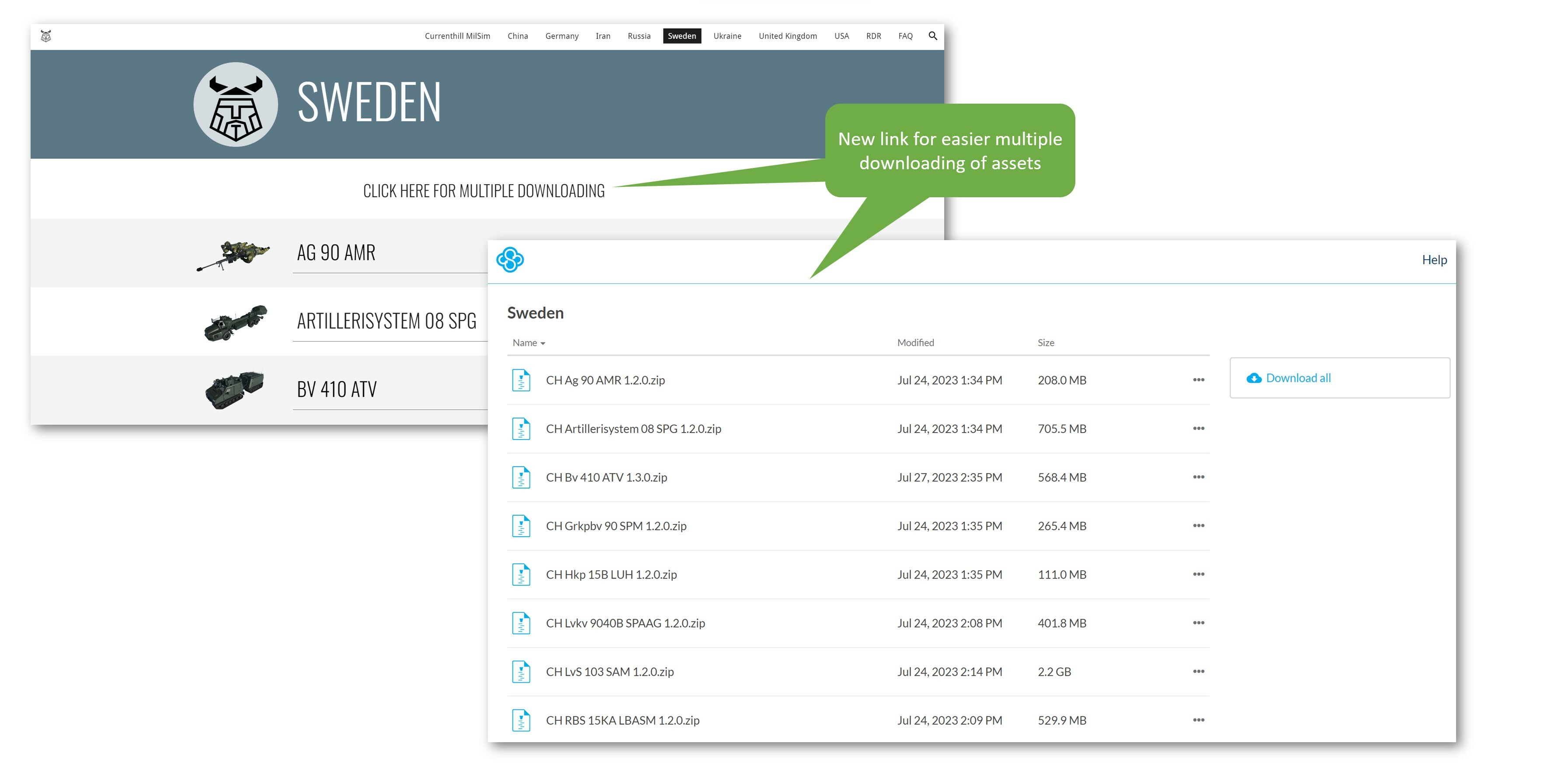
Task: Open the website search magnifier icon
Action: pyautogui.click(x=932, y=36)
